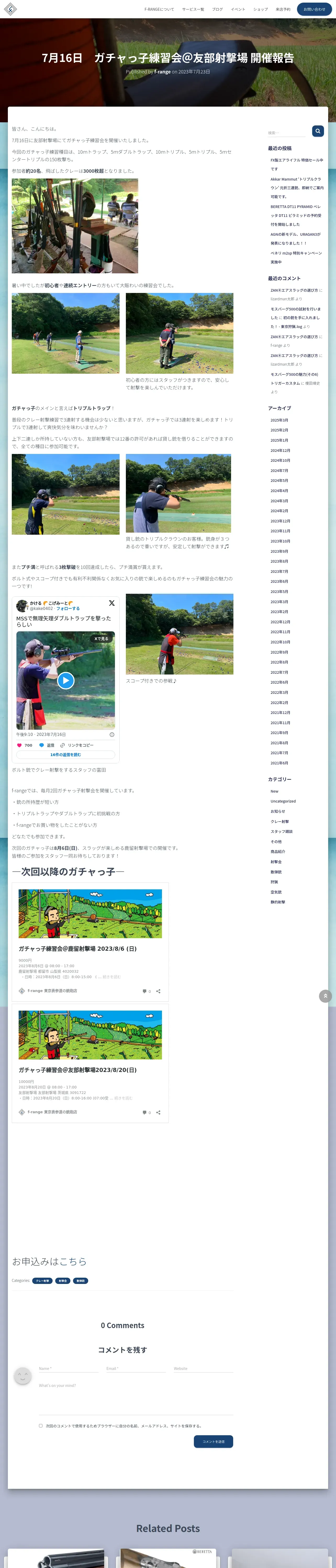The width and height of the screenshot is (336, 1568).
Task: Click フォローする link on the tweet
Action: coord(68,608)
